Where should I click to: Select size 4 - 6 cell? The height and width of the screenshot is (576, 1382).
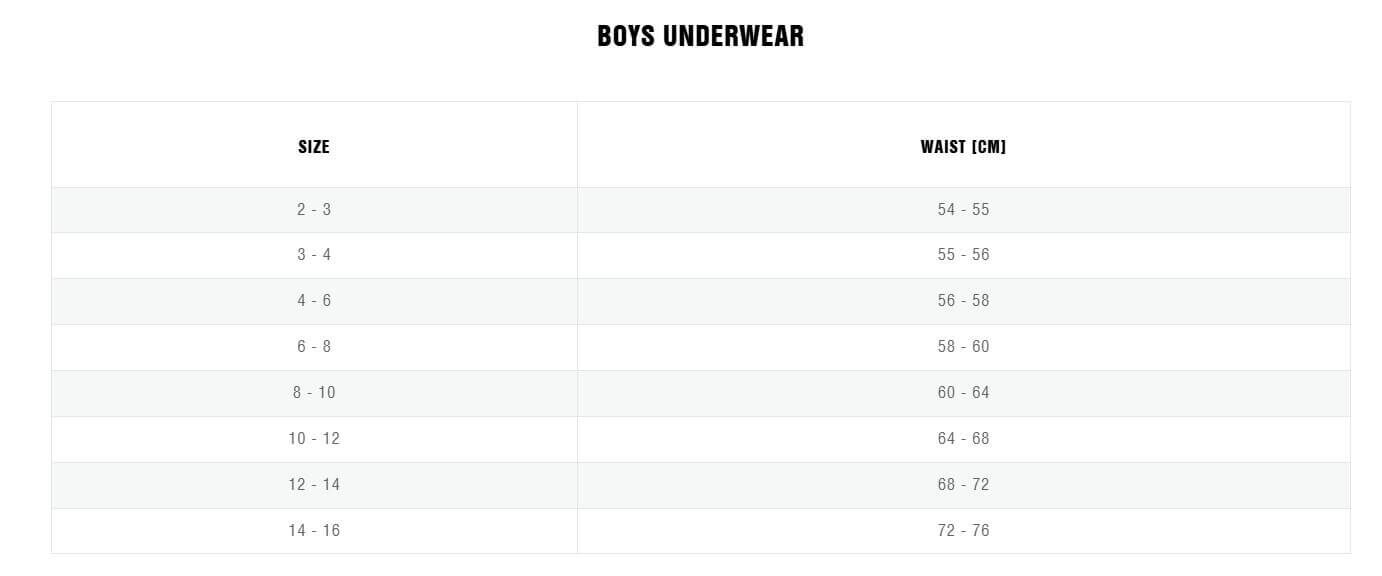[314, 301]
